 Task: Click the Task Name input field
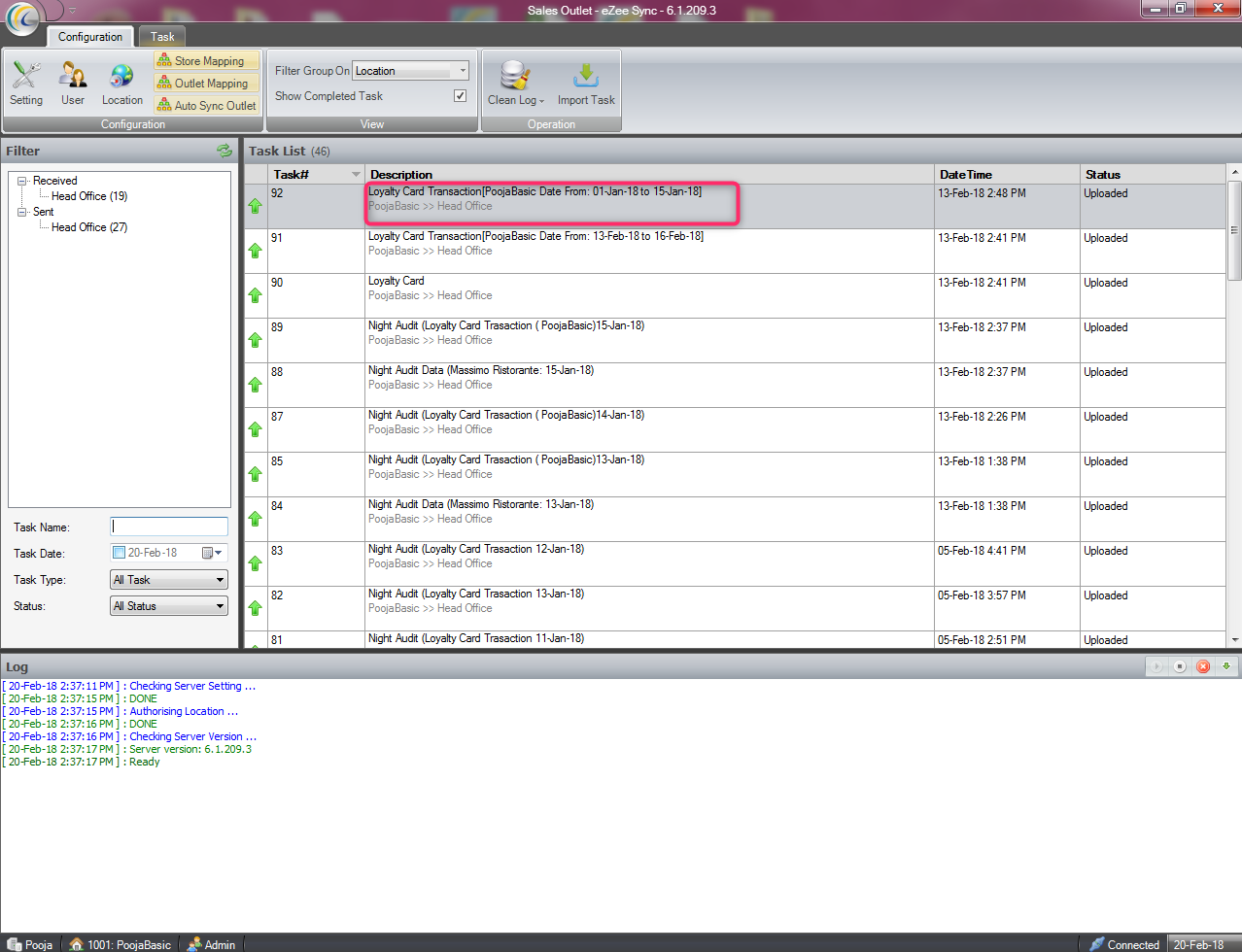coord(169,527)
